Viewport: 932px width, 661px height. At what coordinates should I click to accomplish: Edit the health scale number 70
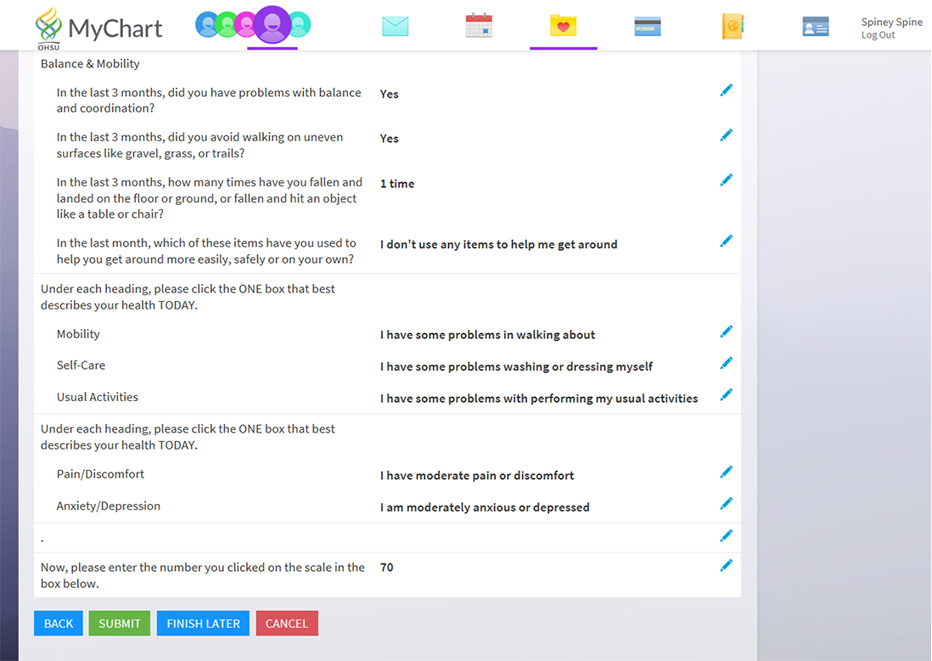click(x=726, y=566)
